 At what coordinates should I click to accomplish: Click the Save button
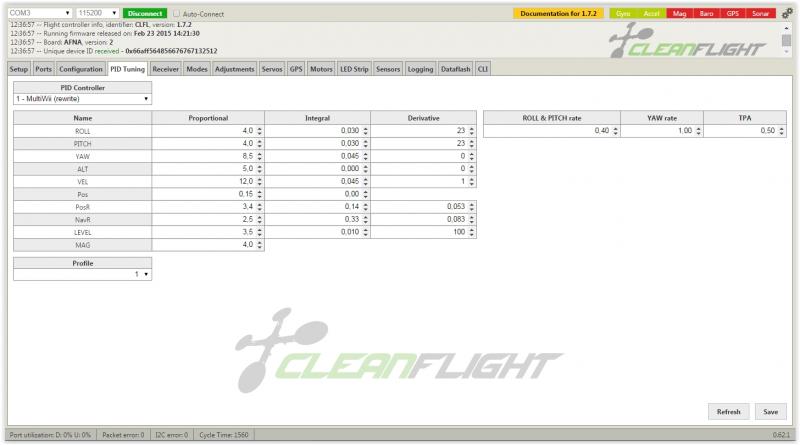771,412
